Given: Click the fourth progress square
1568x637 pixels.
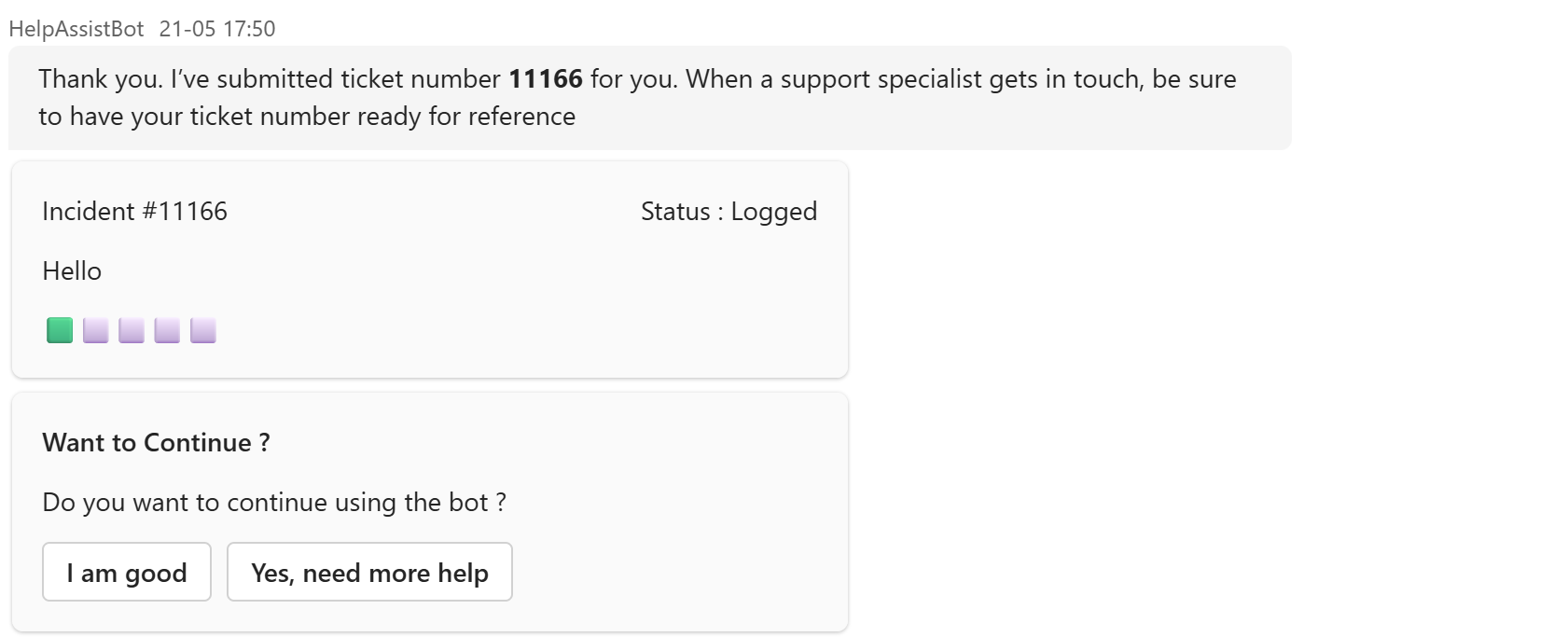Looking at the screenshot, I should point(167,330).
